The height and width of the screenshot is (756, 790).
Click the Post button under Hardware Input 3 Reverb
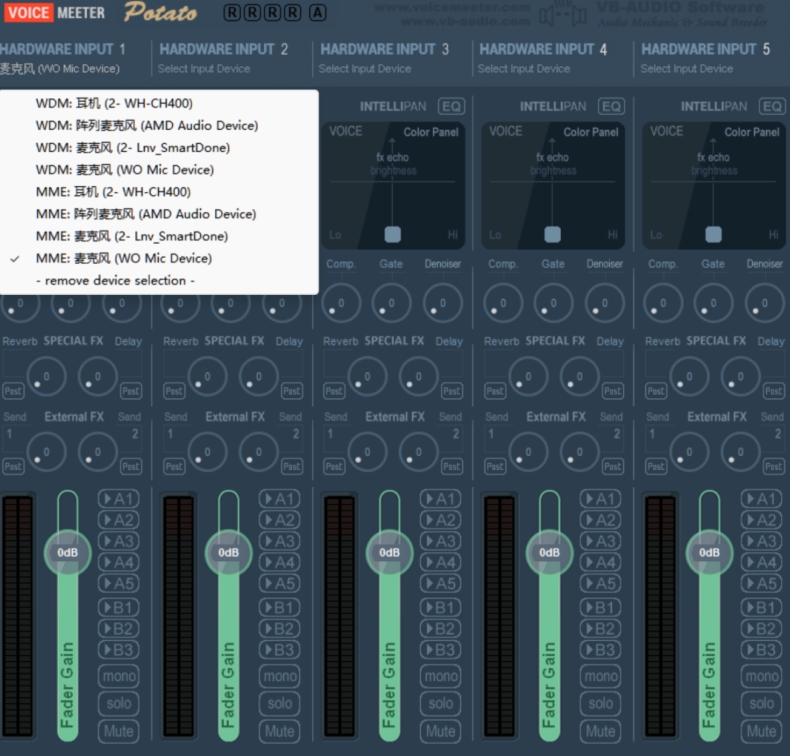[334, 391]
